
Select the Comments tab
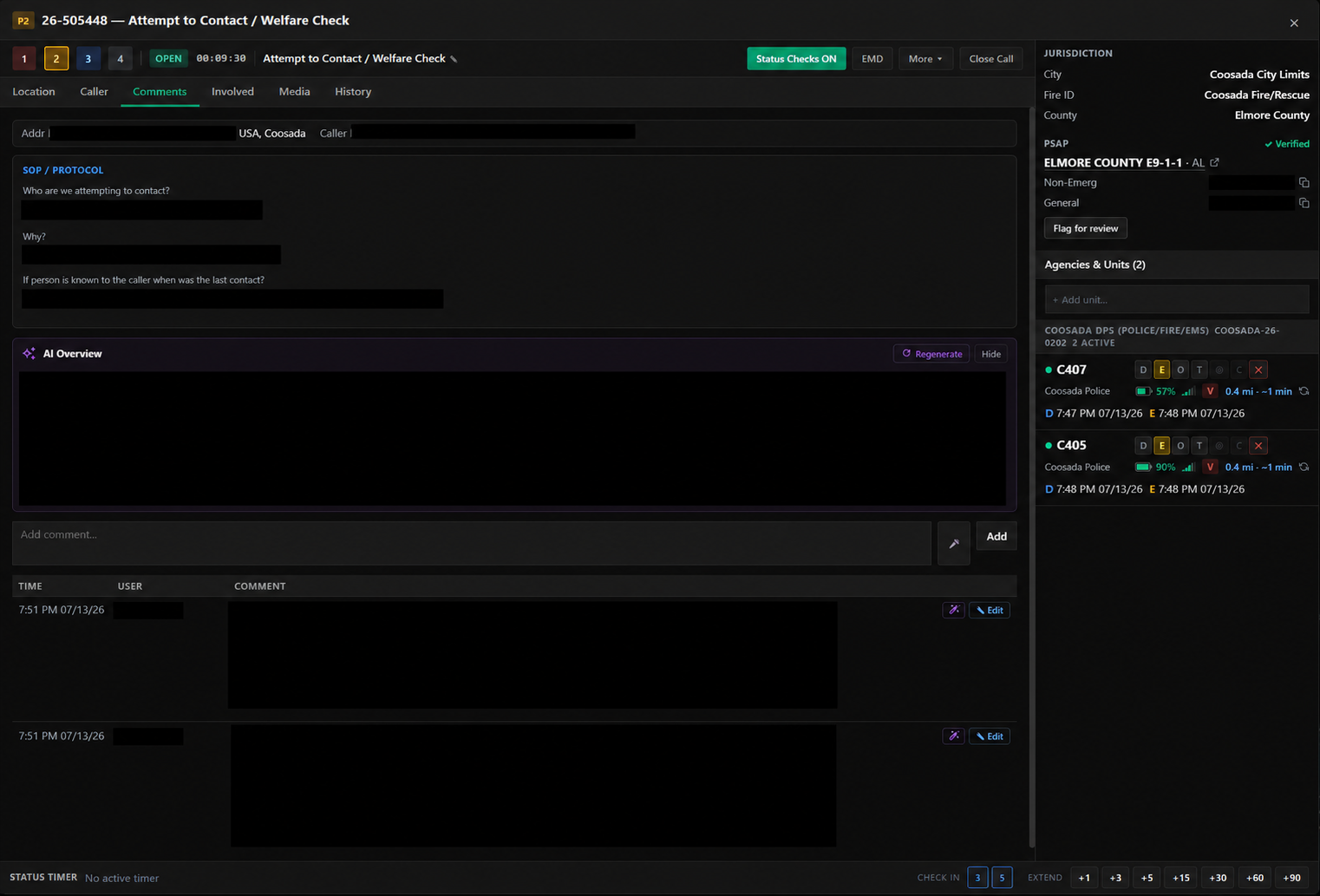click(x=160, y=92)
